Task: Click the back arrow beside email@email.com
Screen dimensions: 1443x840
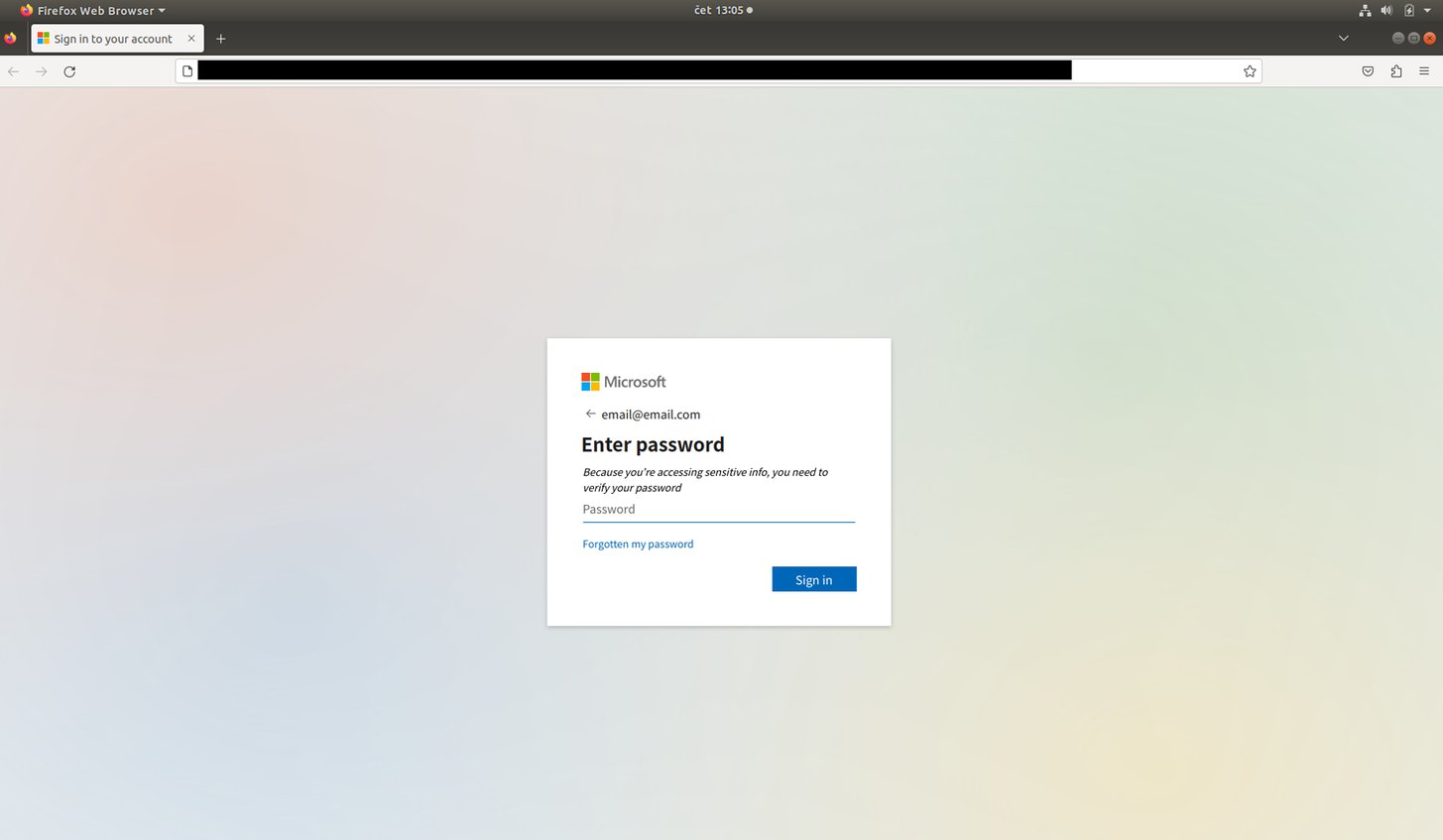Action: (590, 414)
